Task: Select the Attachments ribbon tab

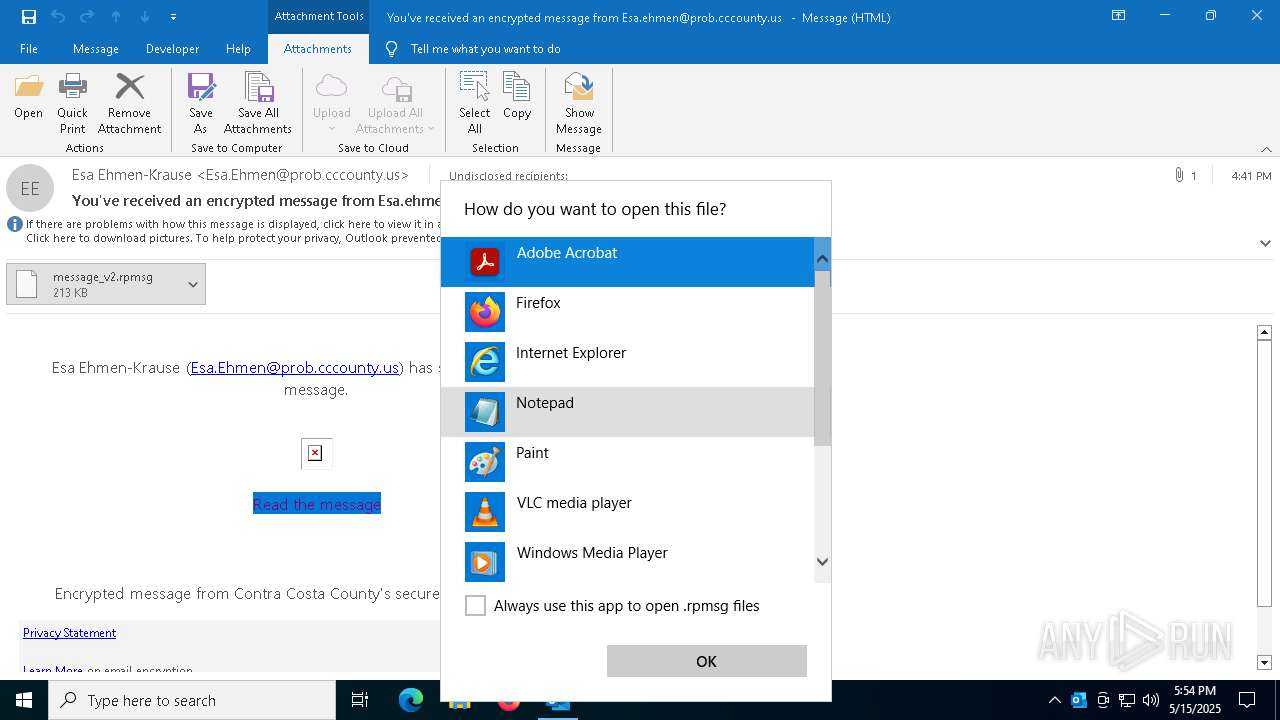Action: pyautogui.click(x=318, y=49)
